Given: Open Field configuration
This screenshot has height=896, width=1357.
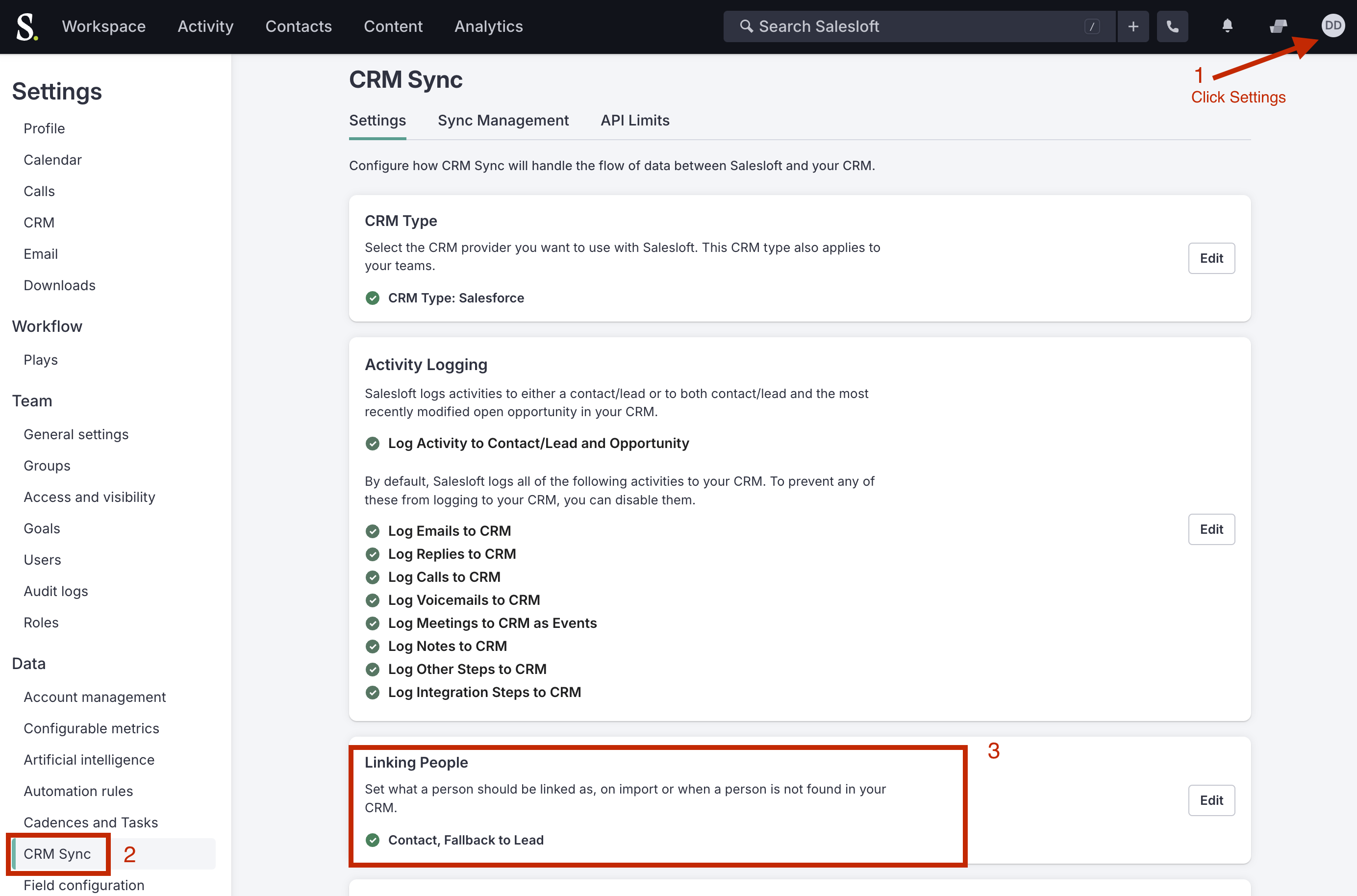Looking at the screenshot, I should click(84, 885).
